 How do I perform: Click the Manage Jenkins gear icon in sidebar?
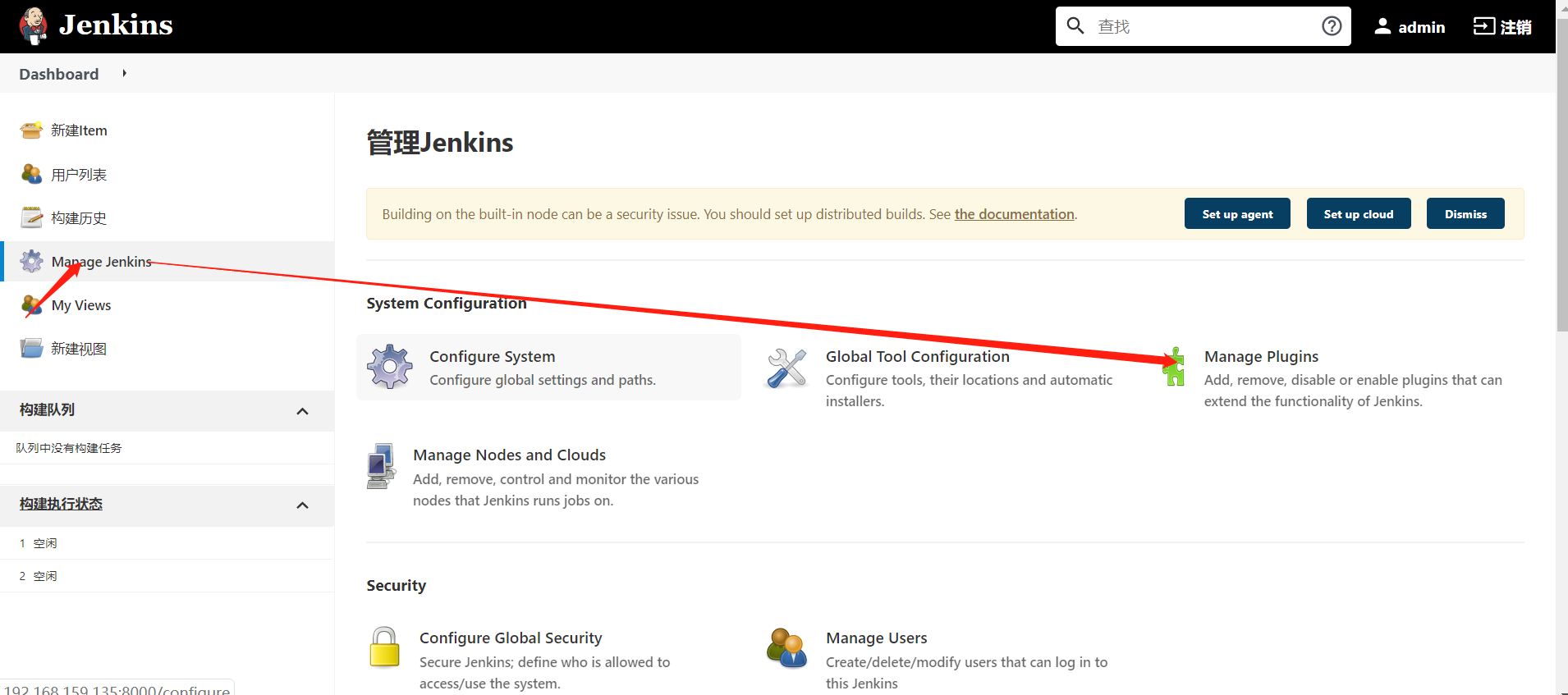(x=31, y=261)
